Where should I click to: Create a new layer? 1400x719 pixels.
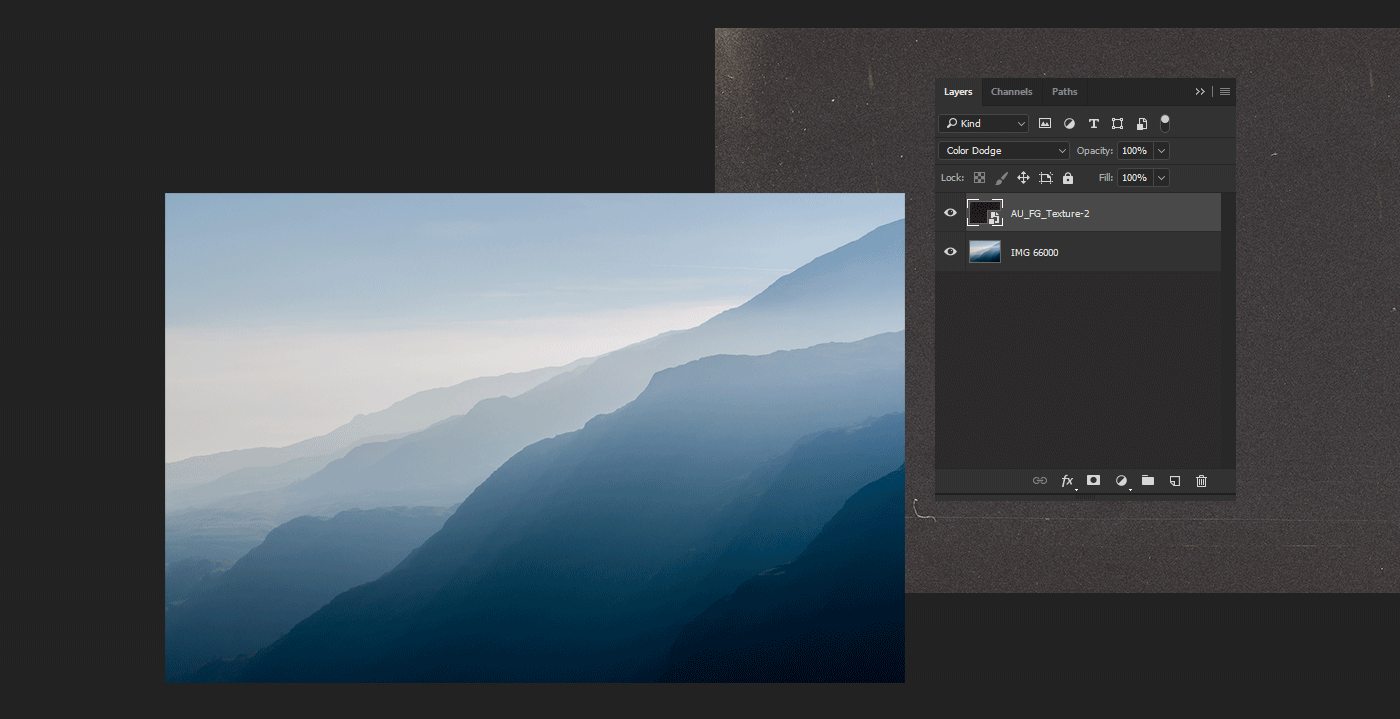pyautogui.click(x=1175, y=481)
